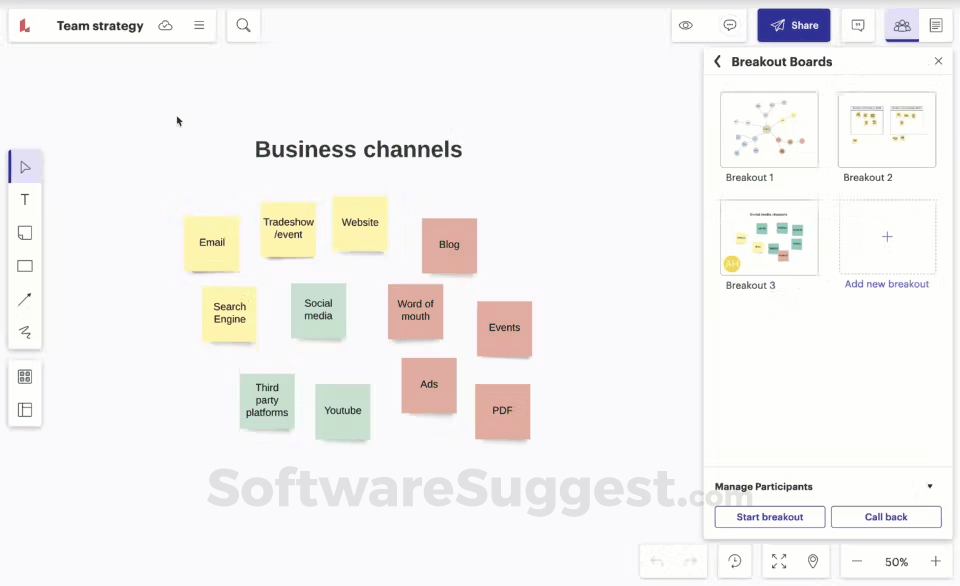
Task: Select the frame layout tool
Action: pos(25,411)
